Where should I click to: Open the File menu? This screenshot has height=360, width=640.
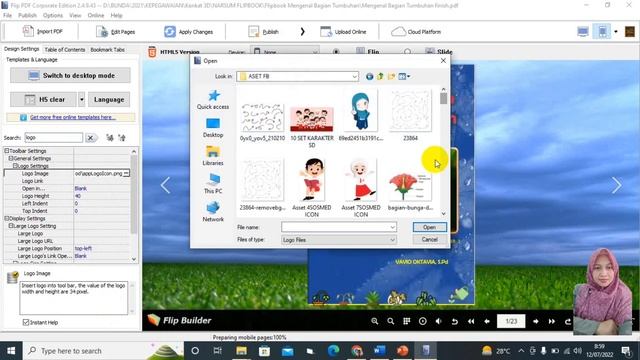coord(7,15)
